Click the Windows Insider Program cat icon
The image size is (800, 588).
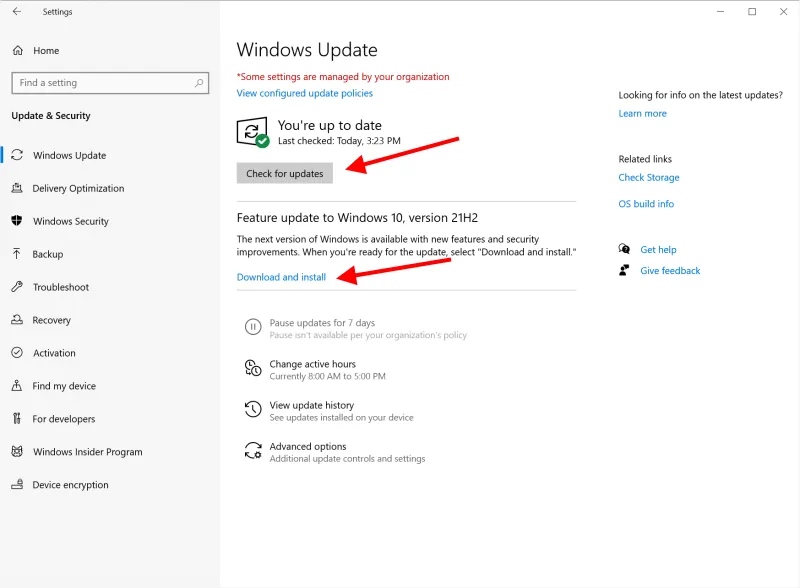coord(17,451)
